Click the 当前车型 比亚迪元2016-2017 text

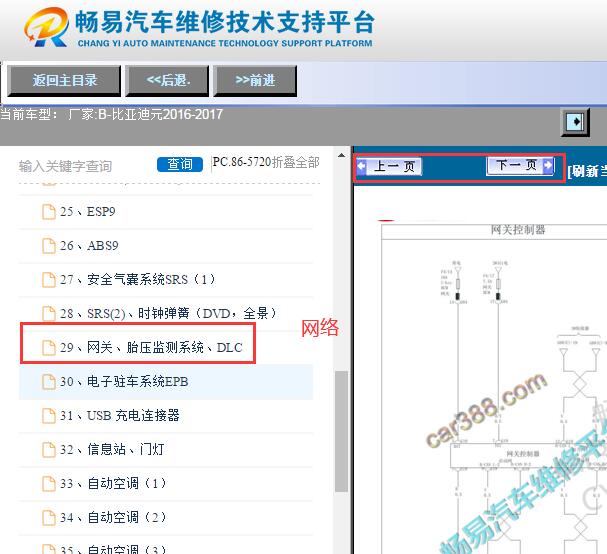pyautogui.click(x=111, y=115)
